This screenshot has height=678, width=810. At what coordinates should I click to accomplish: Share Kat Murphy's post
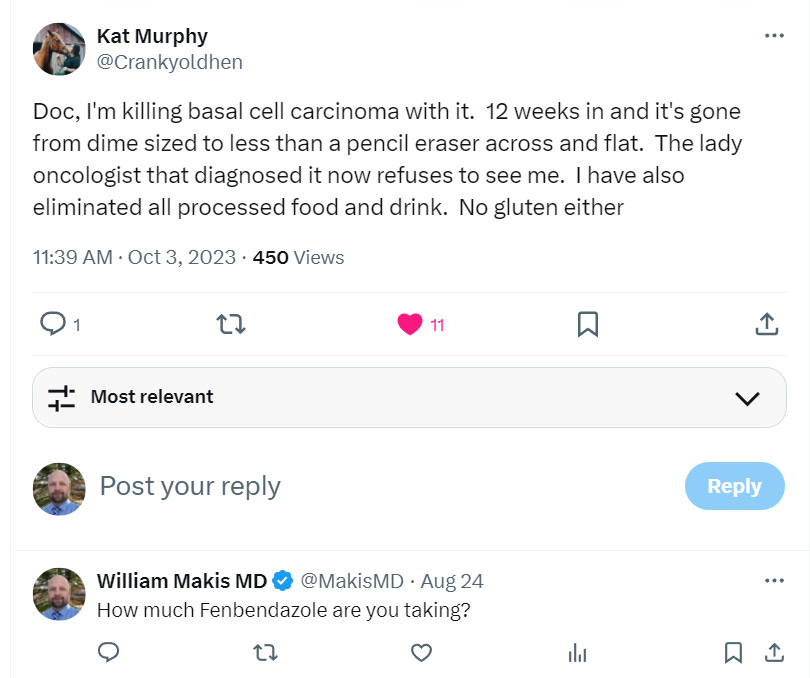point(766,324)
